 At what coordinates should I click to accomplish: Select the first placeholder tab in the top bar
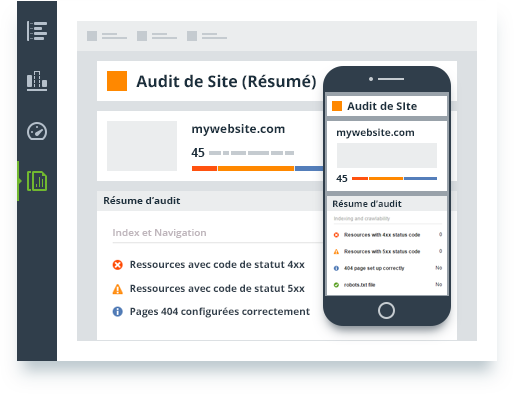107,36
